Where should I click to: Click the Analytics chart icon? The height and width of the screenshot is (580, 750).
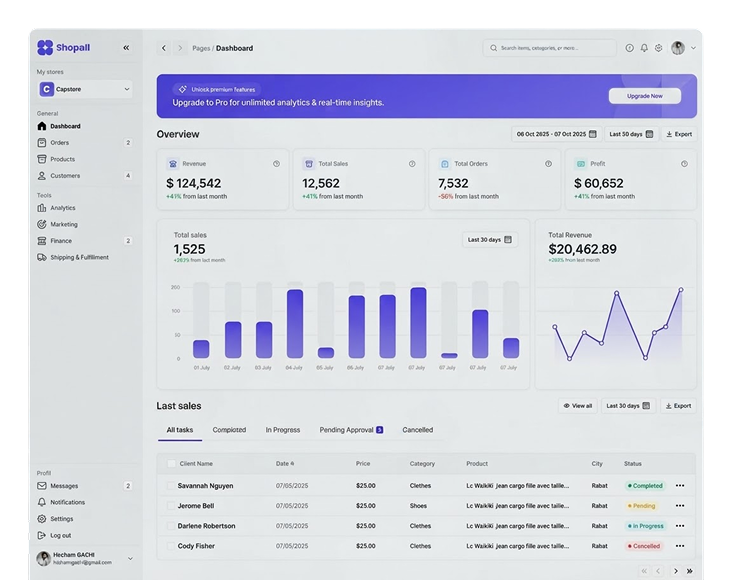click(42, 208)
